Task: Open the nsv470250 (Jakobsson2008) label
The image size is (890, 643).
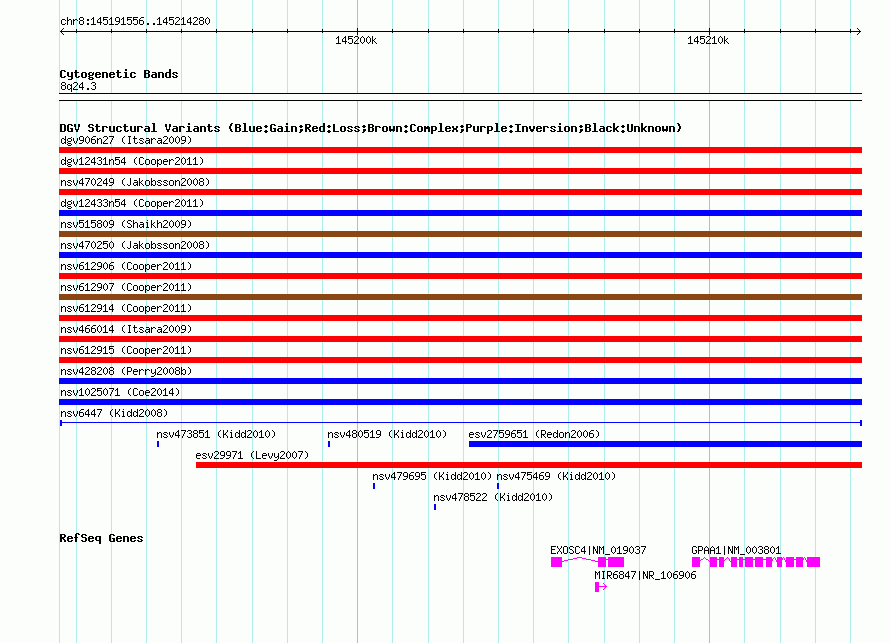Action: point(135,245)
